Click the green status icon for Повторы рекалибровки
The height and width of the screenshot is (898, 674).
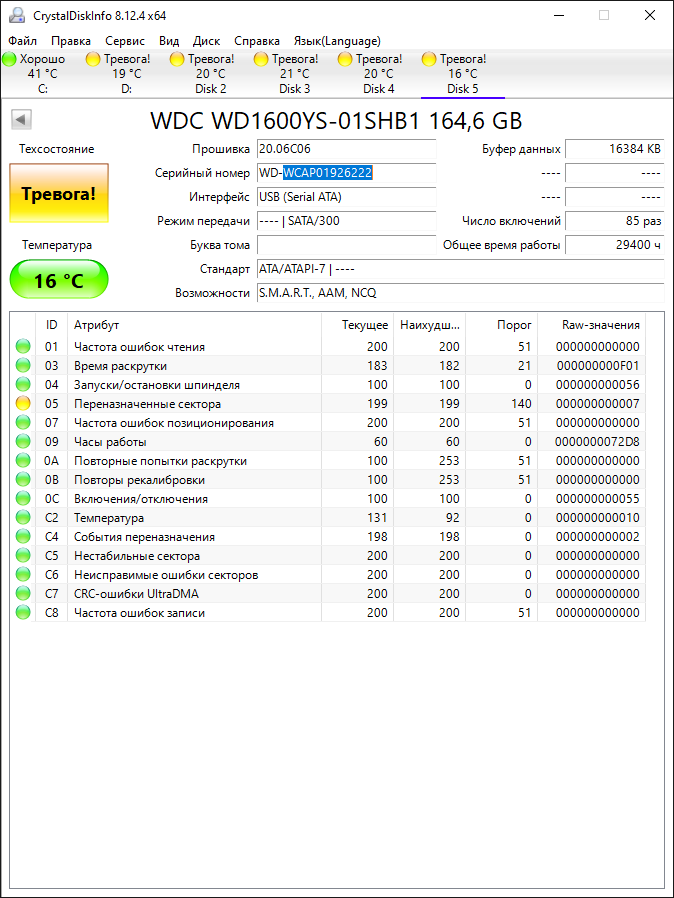pos(23,479)
